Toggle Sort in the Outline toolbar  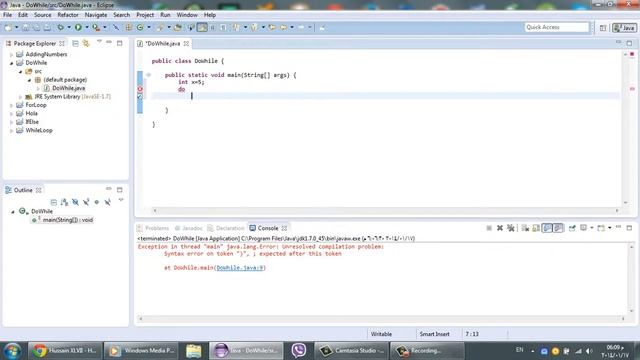click(x=64, y=202)
